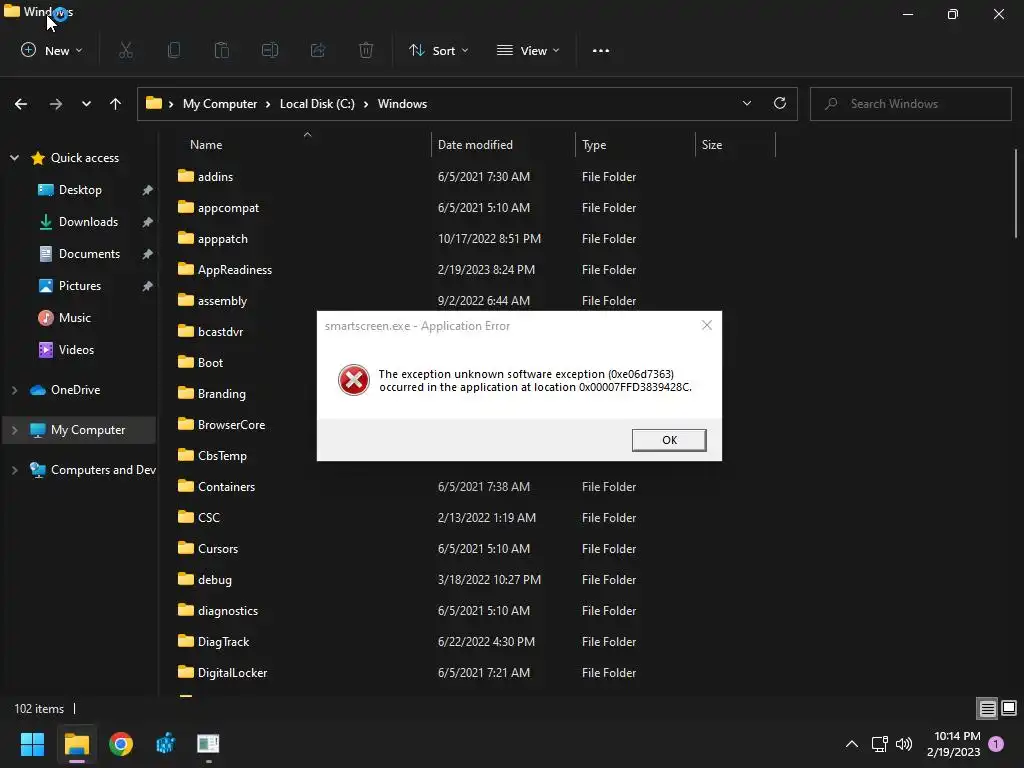The width and height of the screenshot is (1024, 768).
Task: Select Videos in the sidebar
Action: tap(76, 349)
